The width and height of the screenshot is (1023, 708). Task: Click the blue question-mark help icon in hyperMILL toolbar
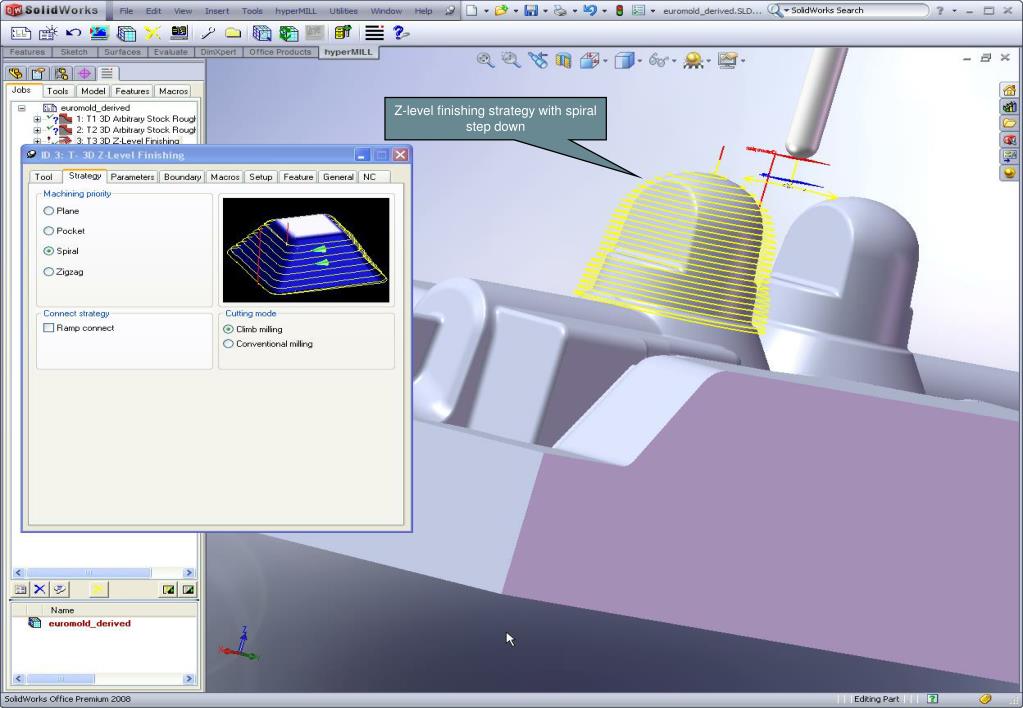(401, 33)
